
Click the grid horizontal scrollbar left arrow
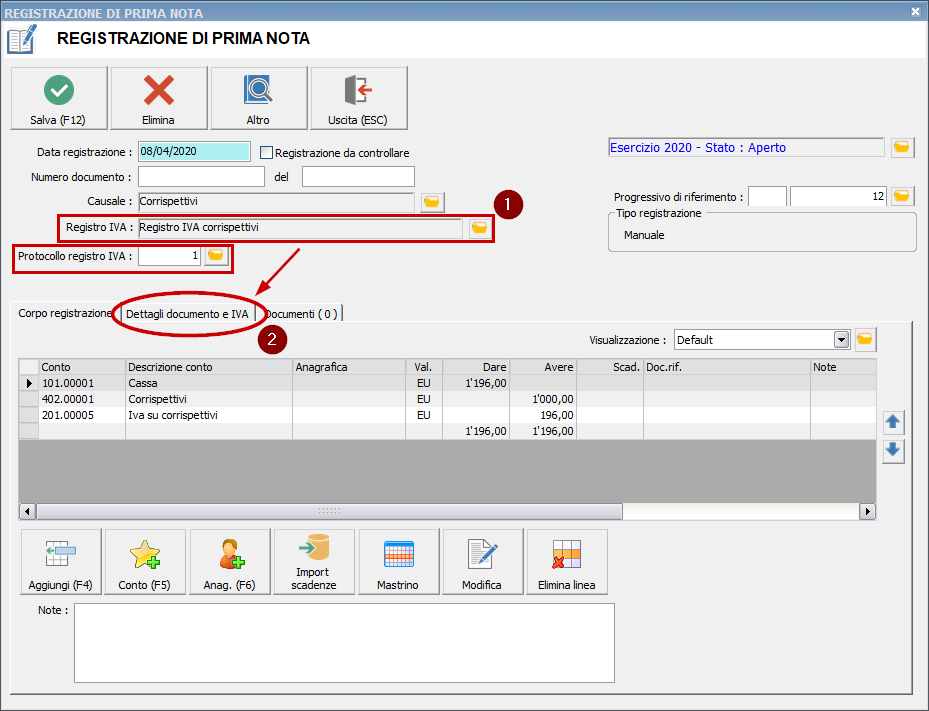tap(27, 511)
